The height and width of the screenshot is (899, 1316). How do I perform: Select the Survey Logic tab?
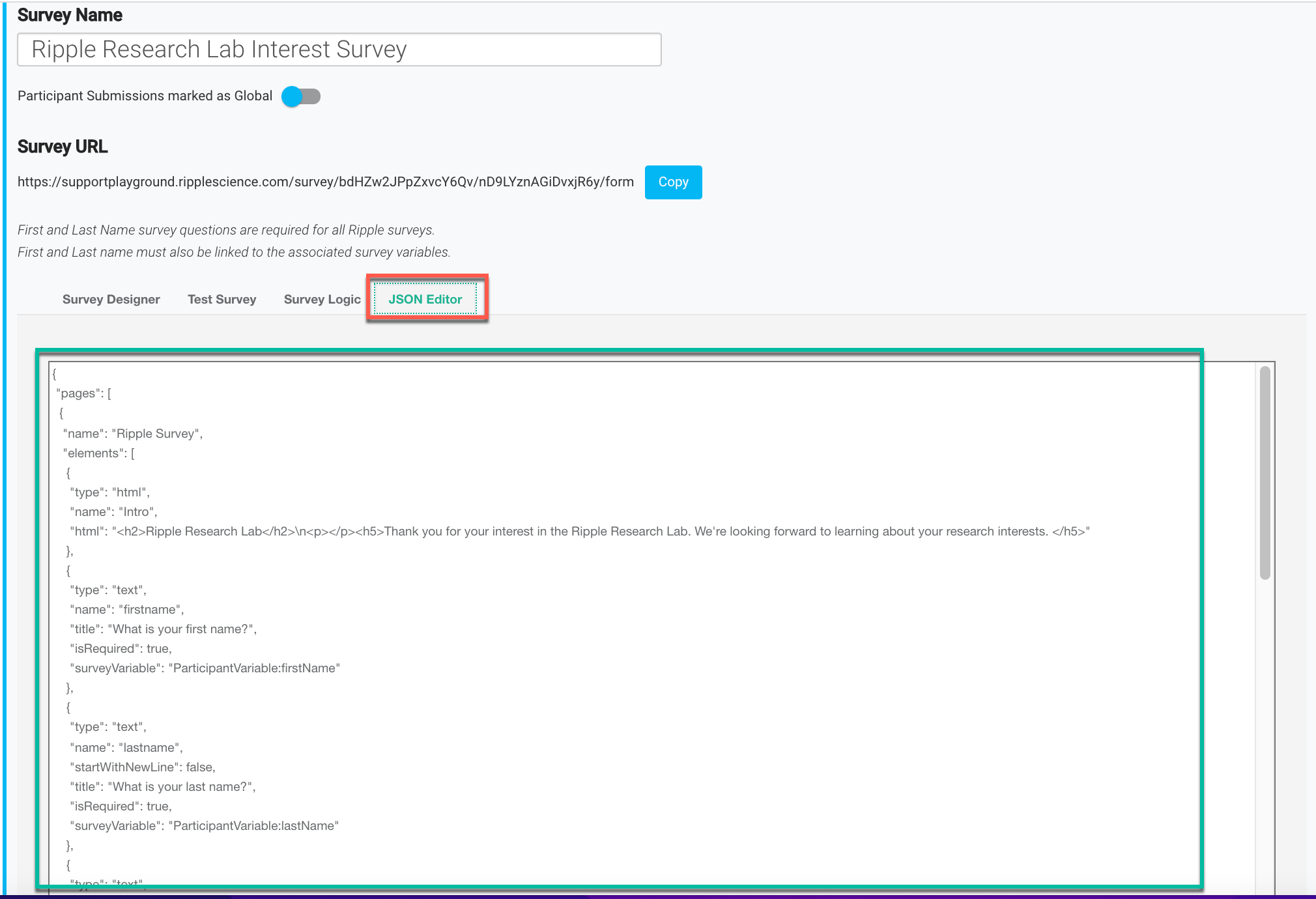(x=322, y=300)
